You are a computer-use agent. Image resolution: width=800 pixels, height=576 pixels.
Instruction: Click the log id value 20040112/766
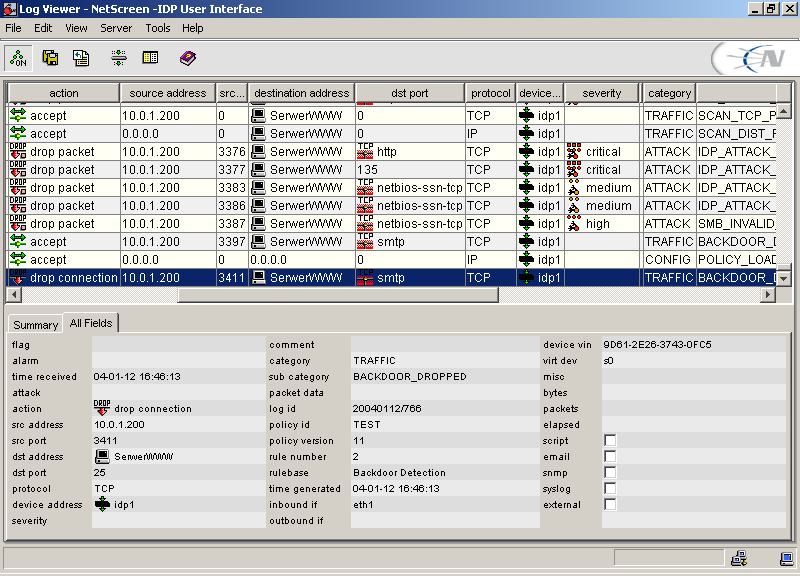387,408
